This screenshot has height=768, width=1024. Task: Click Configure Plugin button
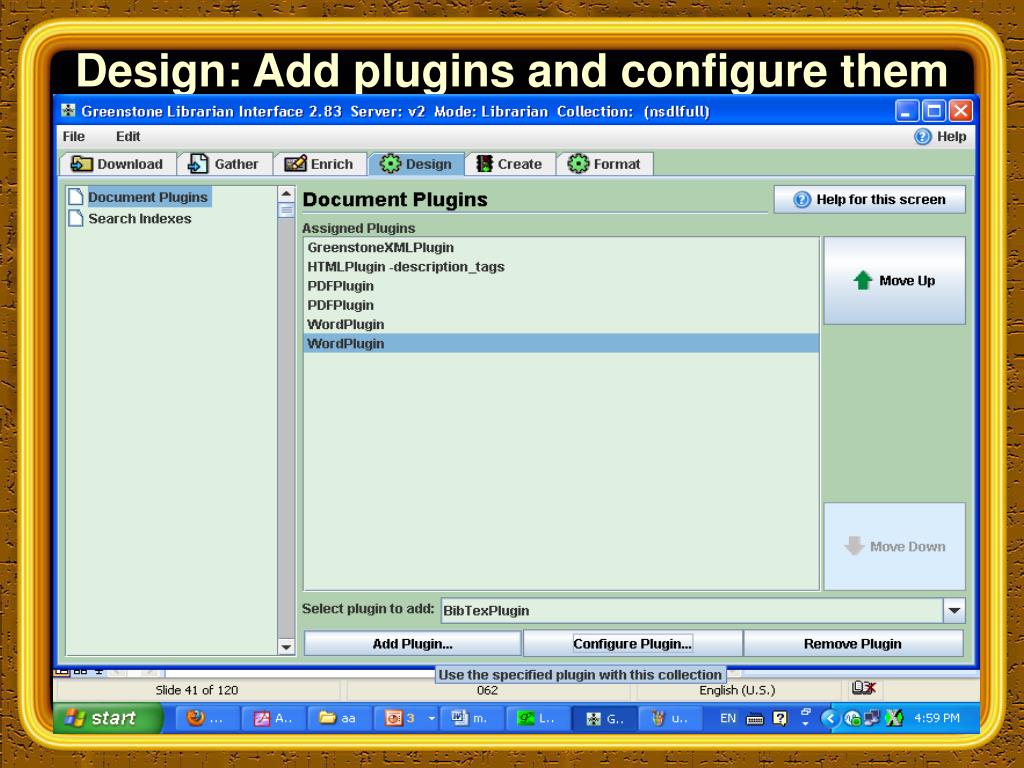pos(632,644)
